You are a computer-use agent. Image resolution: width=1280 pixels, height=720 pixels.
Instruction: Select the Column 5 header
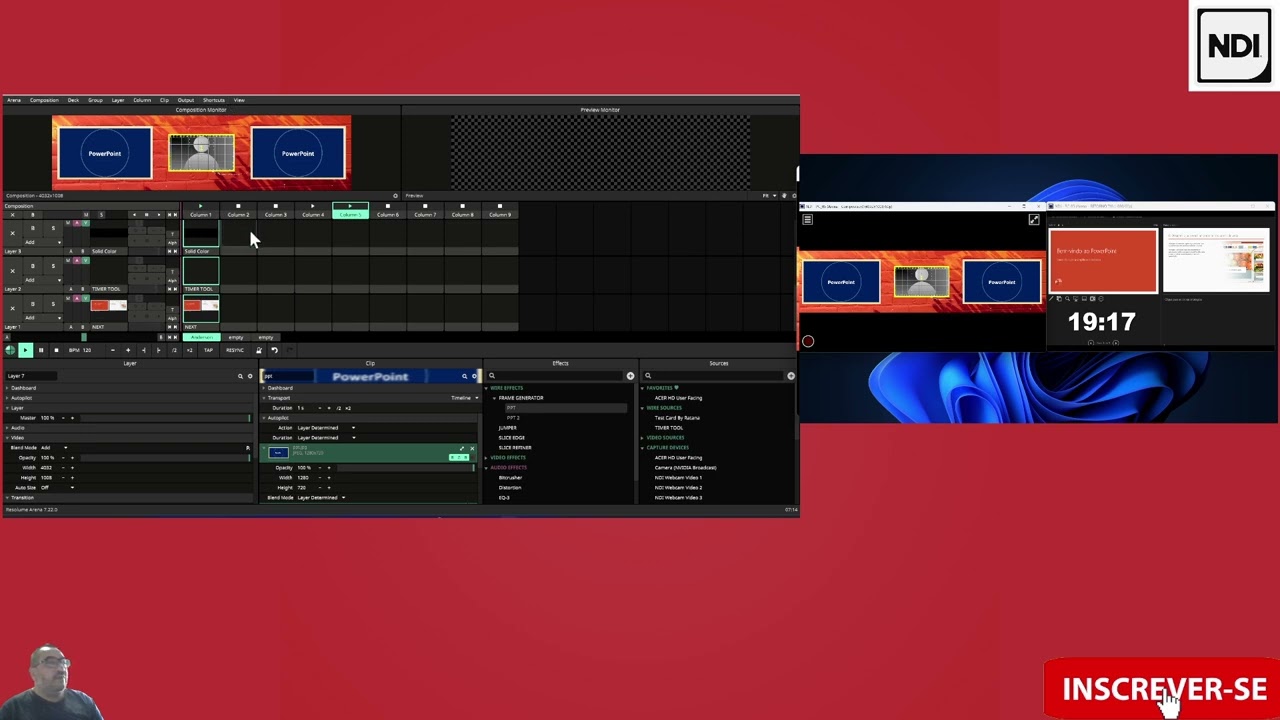click(x=350, y=214)
